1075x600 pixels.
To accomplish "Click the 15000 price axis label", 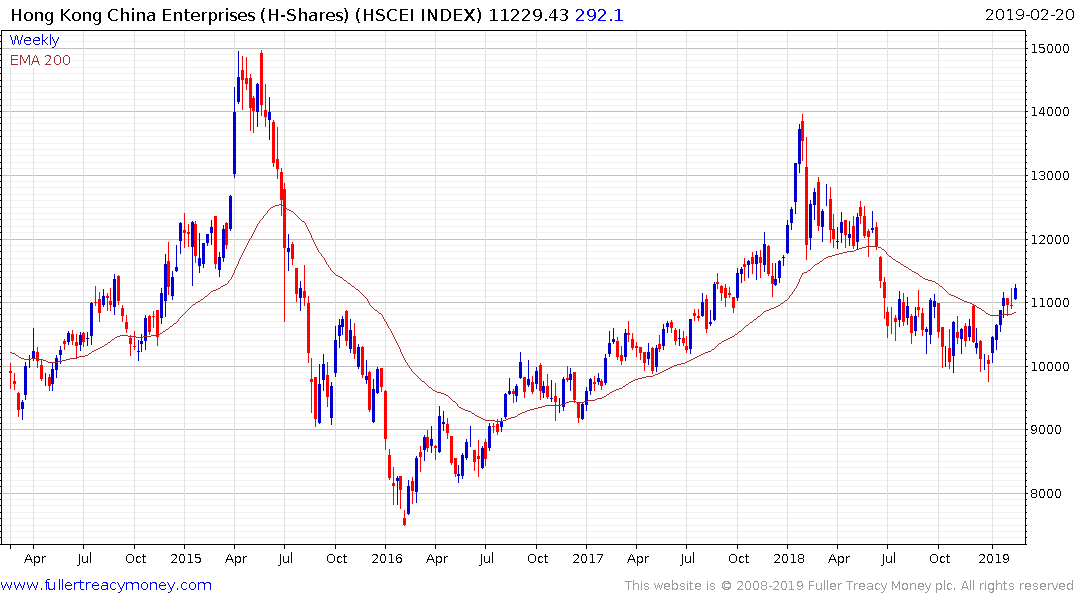I will pos(1050,48).
